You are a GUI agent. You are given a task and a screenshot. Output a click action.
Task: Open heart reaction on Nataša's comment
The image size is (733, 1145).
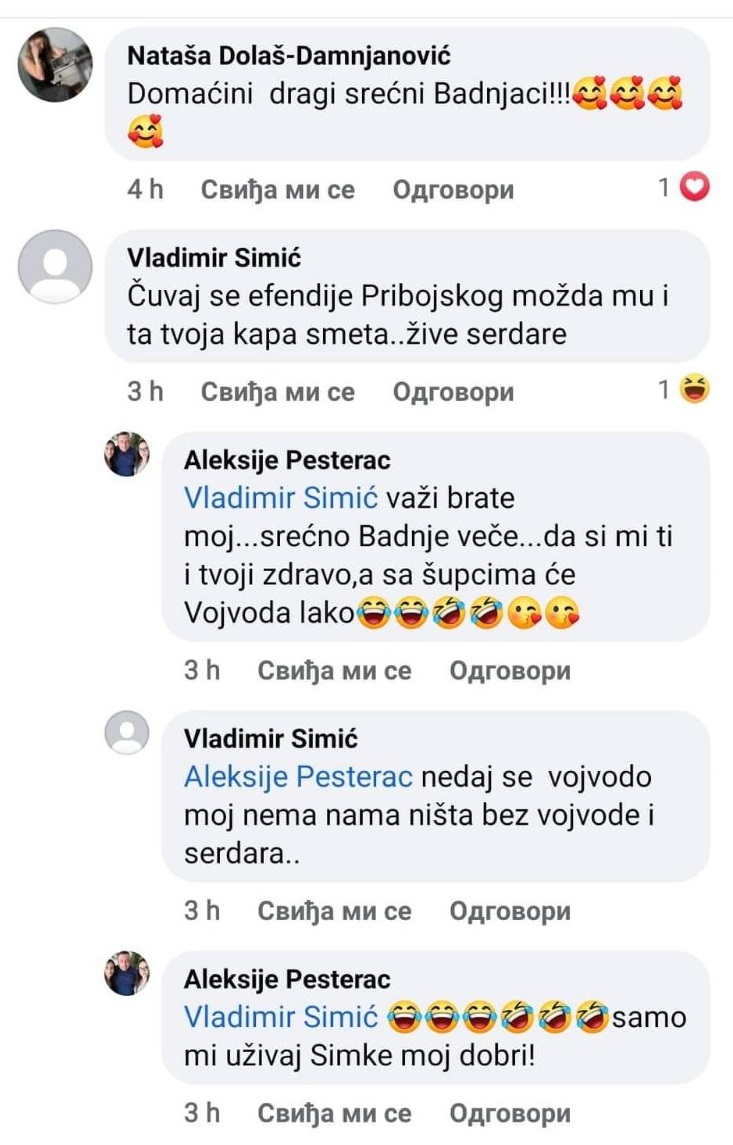[693, 187]
